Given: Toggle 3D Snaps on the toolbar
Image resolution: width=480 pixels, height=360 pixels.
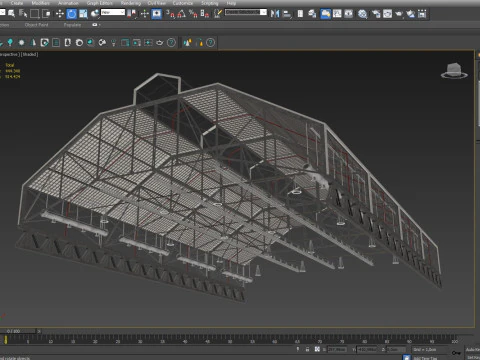Looking at the screenshot, I should point(170,14).
